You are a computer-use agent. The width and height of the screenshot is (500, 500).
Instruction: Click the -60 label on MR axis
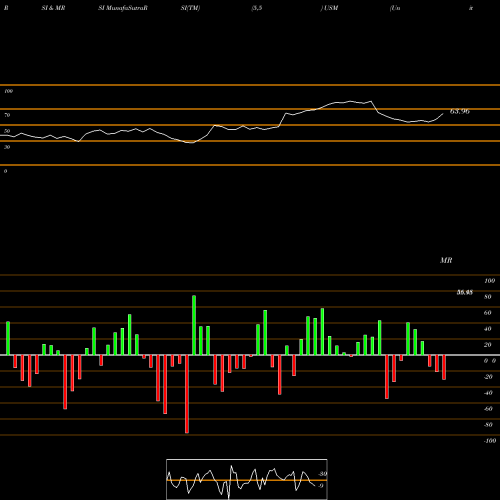488,409
